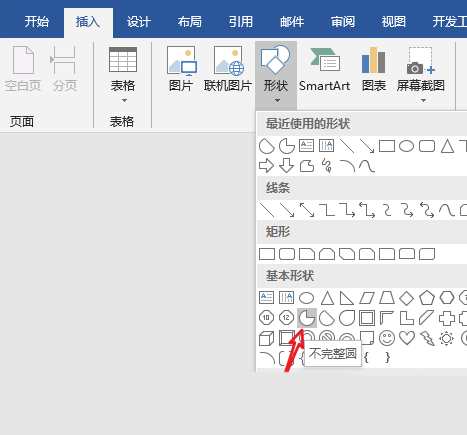Insert vertical text box from recently used shapes
Image resolution: width=467 pixels, height=435 pixels.
point(327,146)
